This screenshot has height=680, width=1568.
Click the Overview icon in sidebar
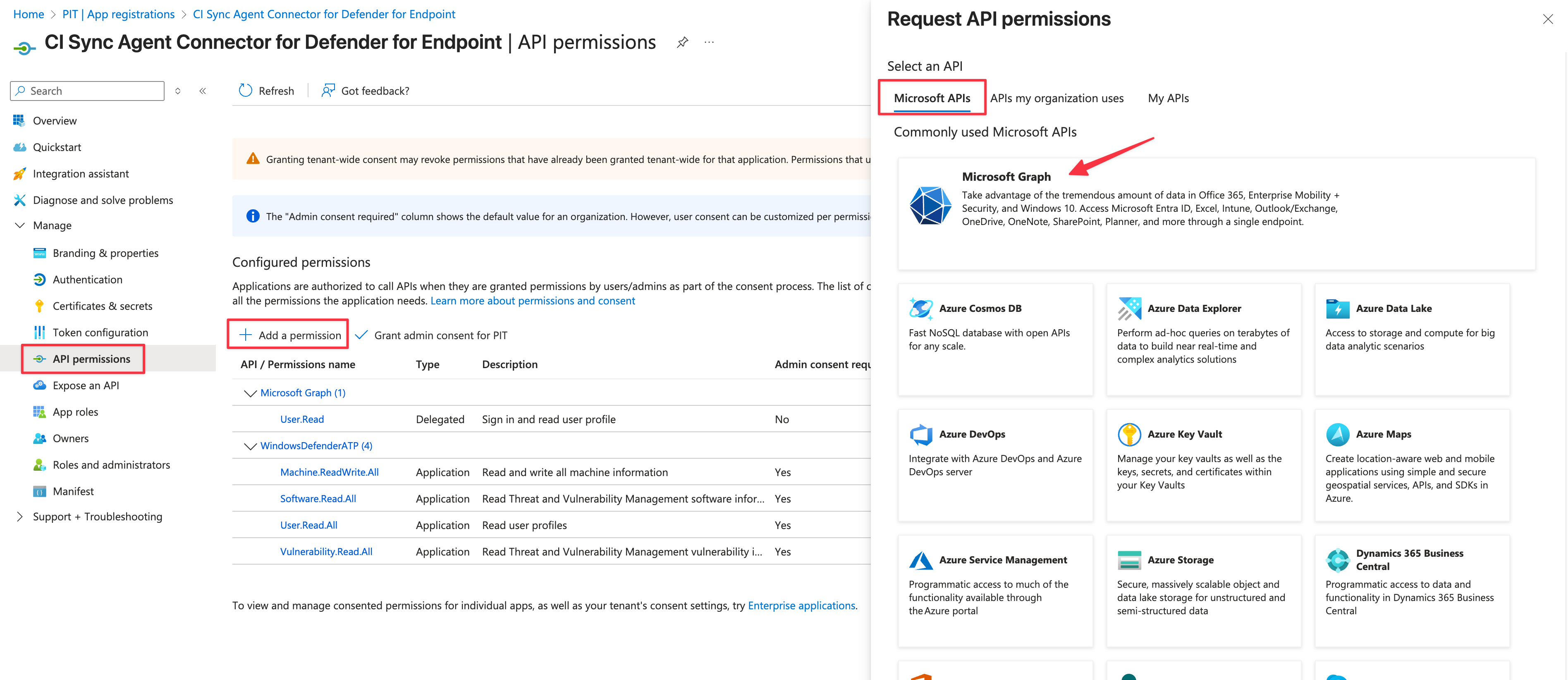pyautogui.click(x=19, y=120)
